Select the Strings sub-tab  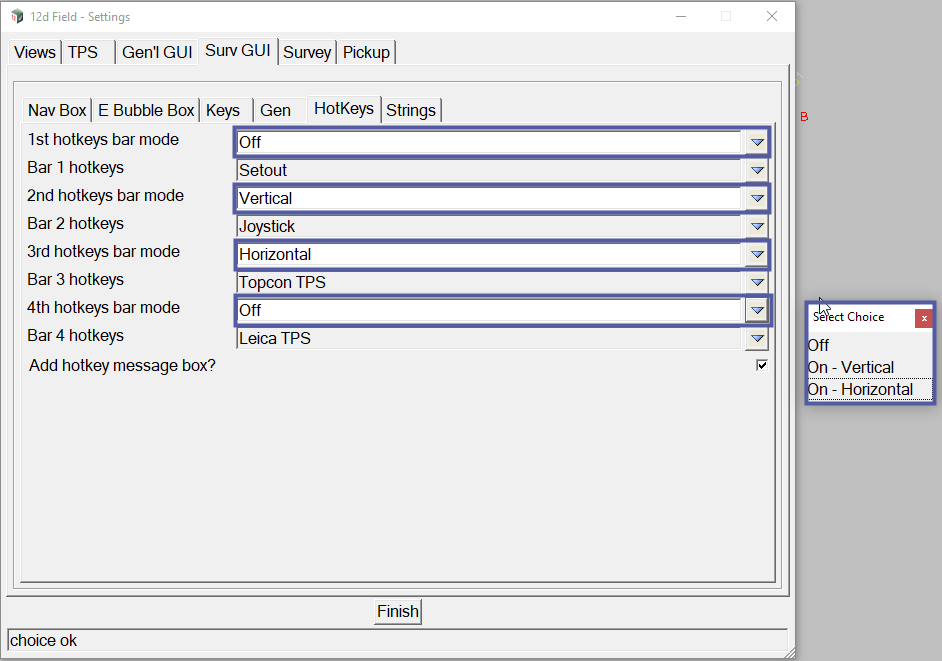click(411, 110)
